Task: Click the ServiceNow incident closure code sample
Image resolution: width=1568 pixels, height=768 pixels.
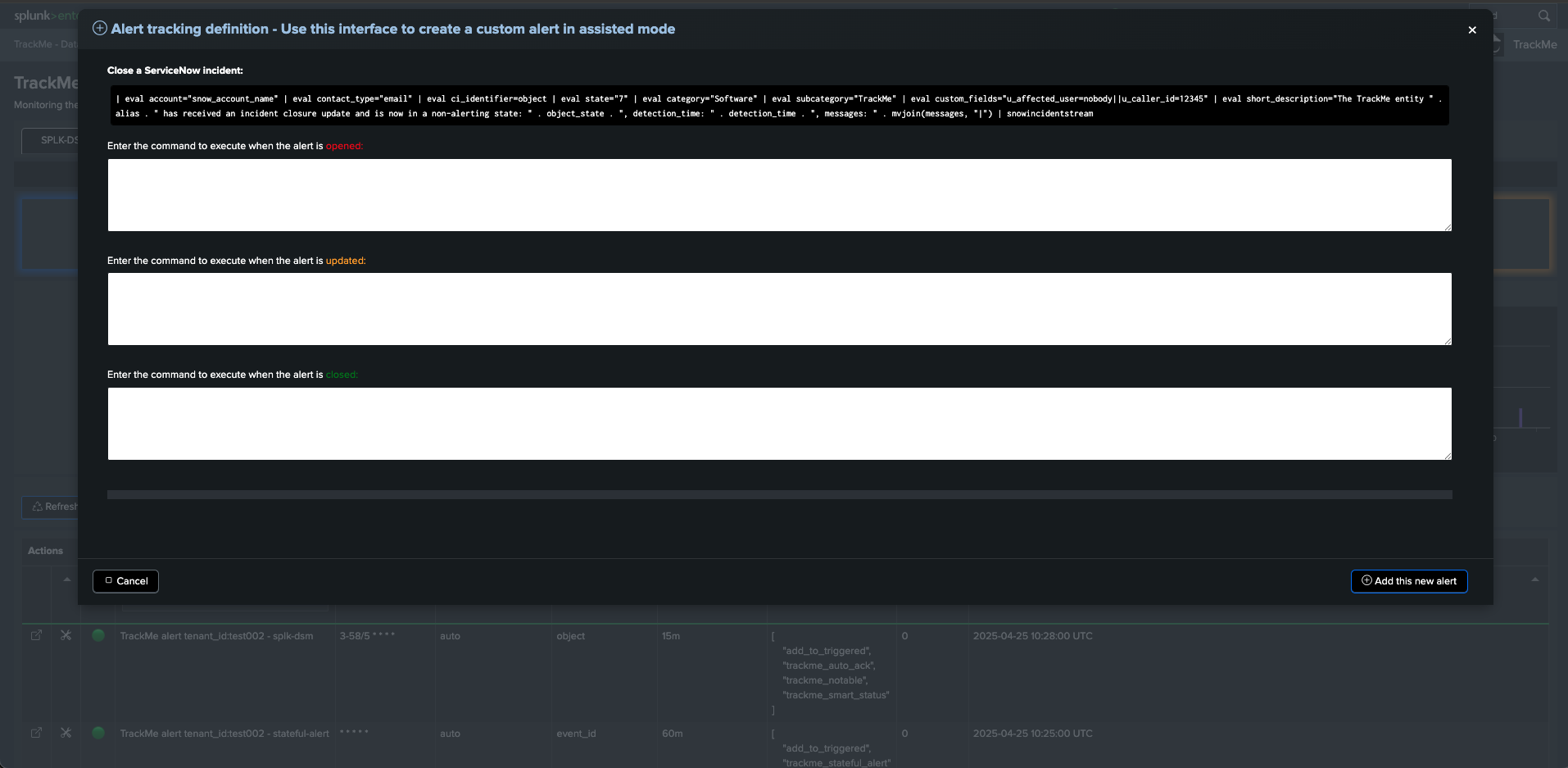Action: coord(778,106)
